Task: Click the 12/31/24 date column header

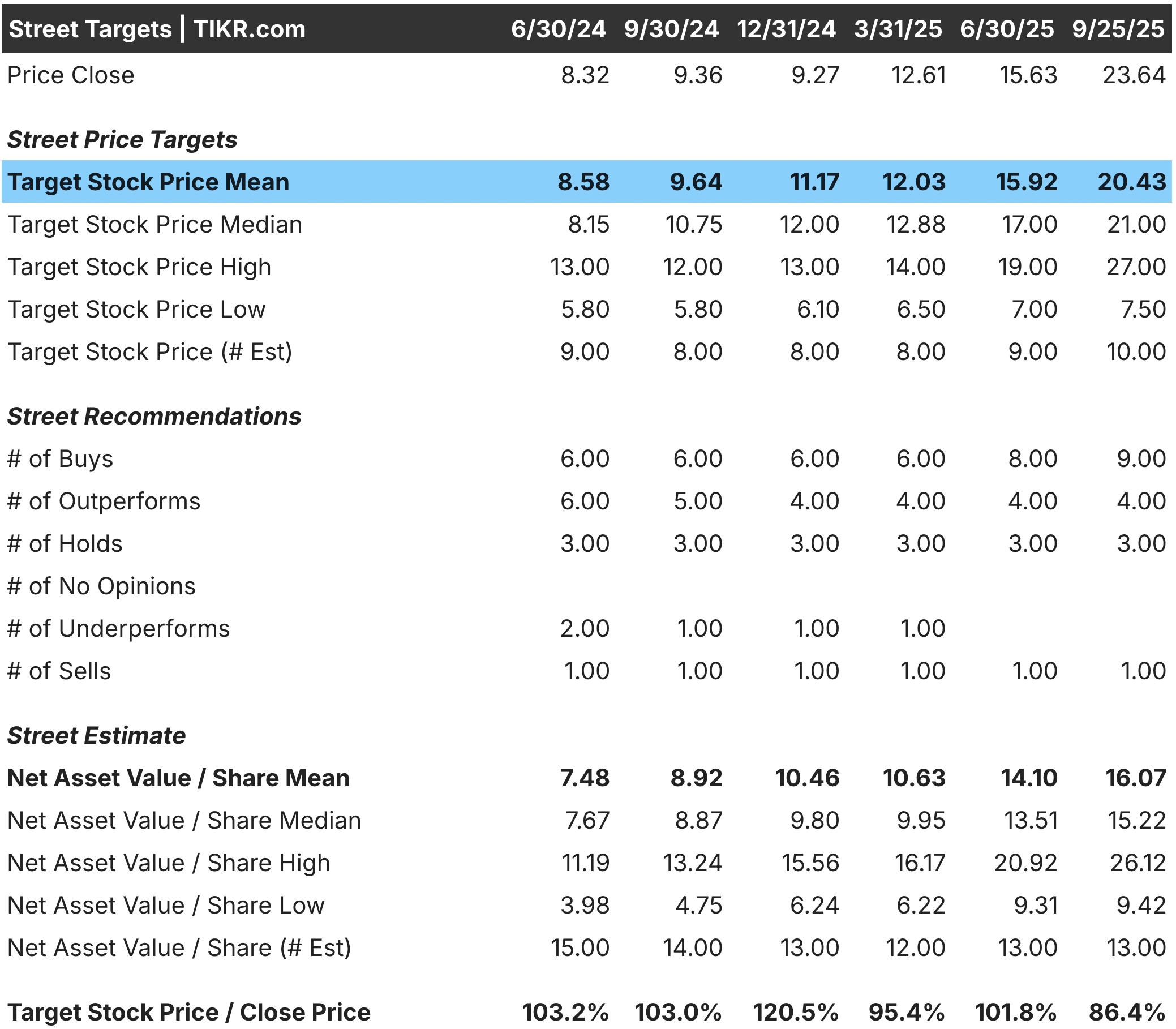Action: click(786, 29)
